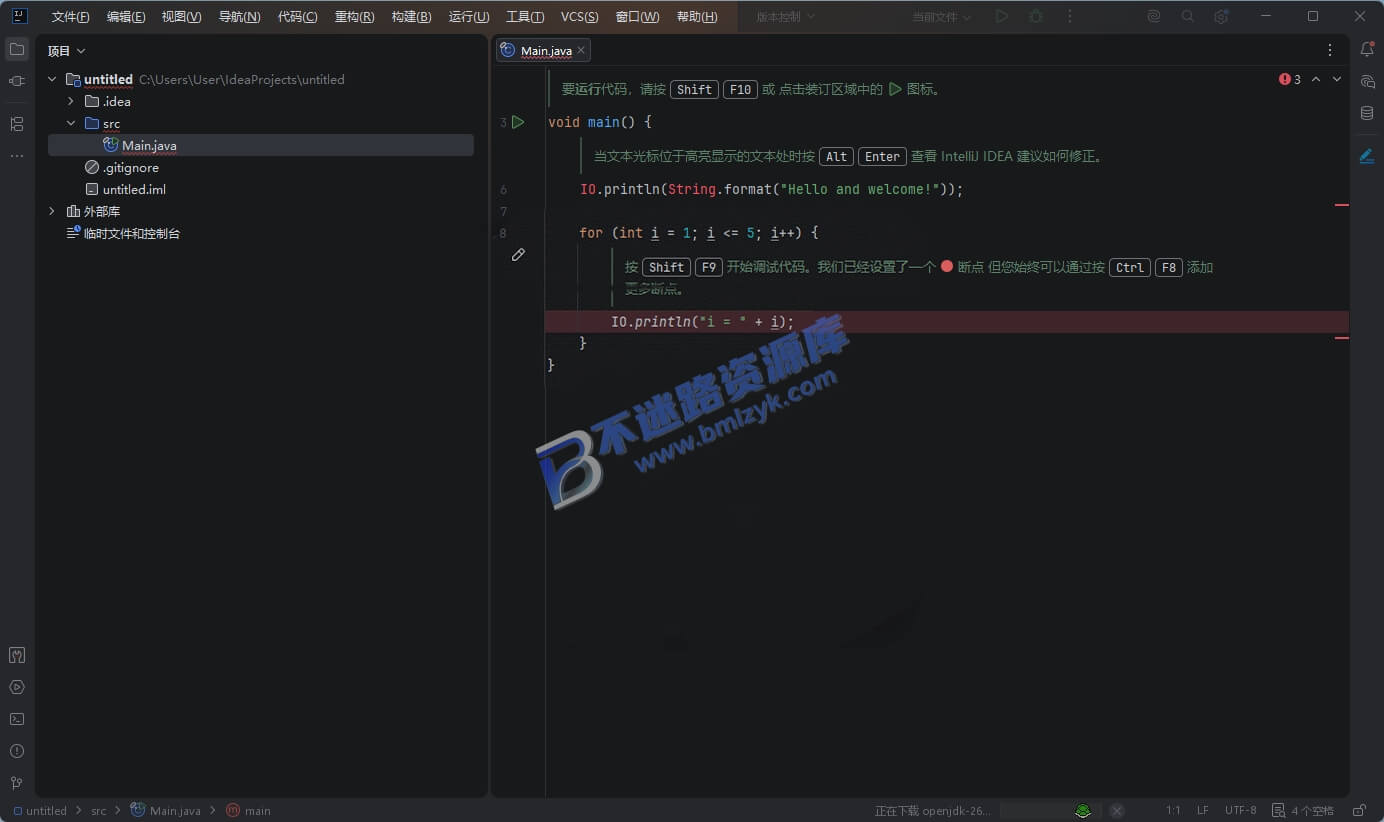The width and height of the screenshot is (1384, 822).
Task: Close the Main.java editor tab
Action: pyautogui.click(x=581, y=51)
